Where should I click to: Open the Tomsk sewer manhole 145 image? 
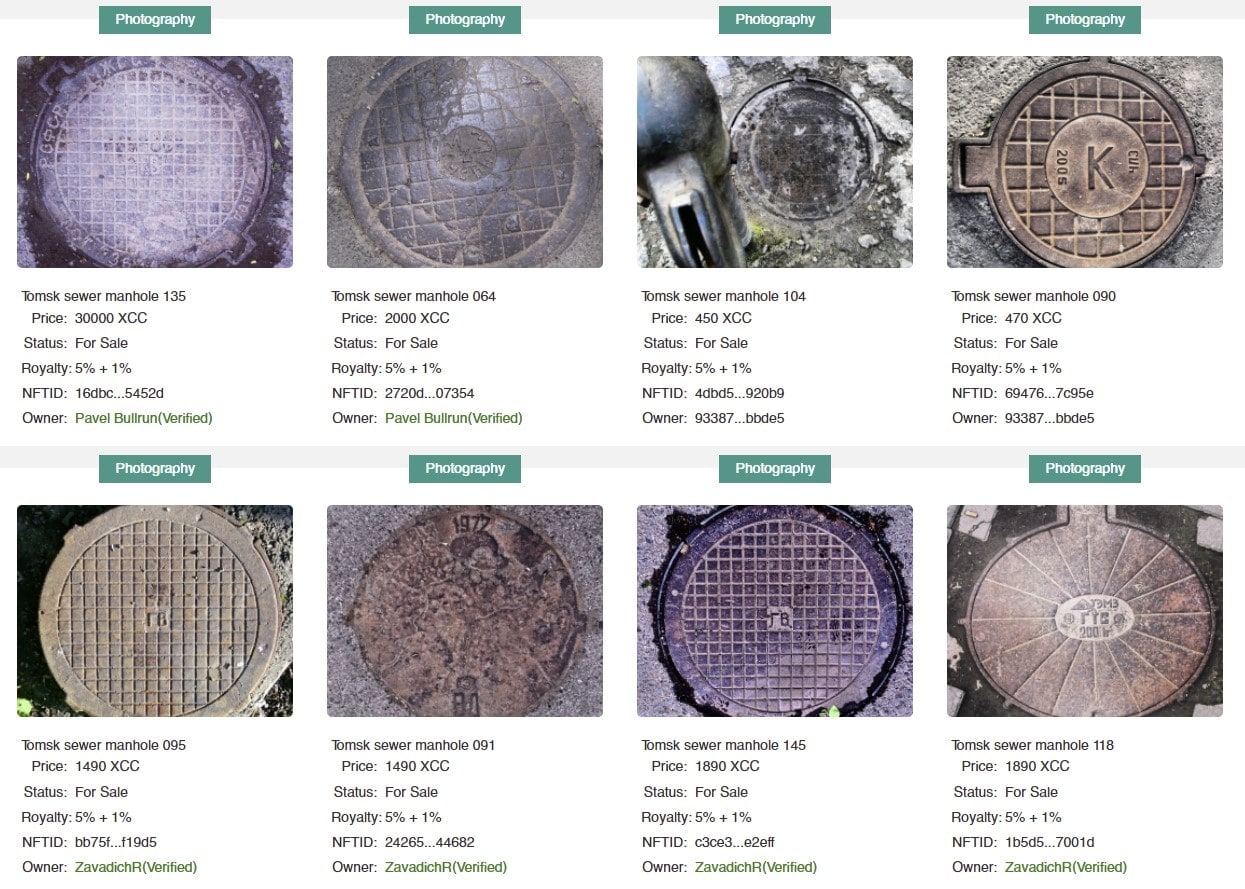click(x=775, y=611)
